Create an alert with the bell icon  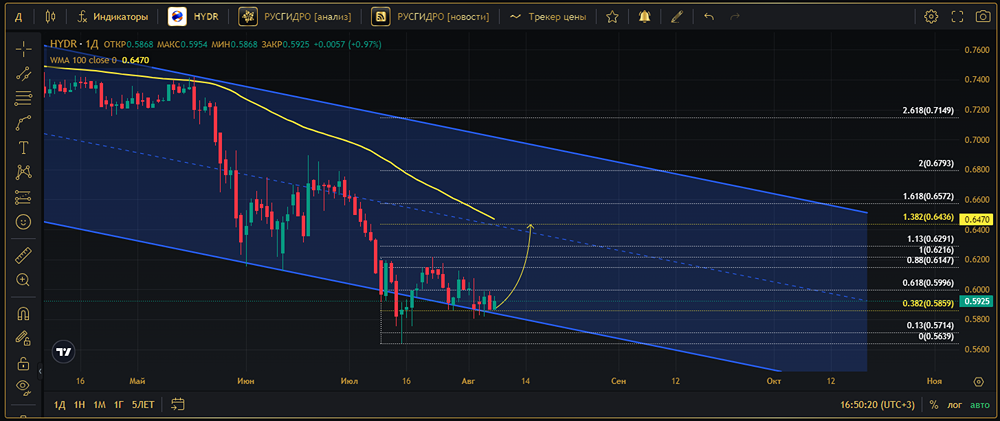pos(645,17)
